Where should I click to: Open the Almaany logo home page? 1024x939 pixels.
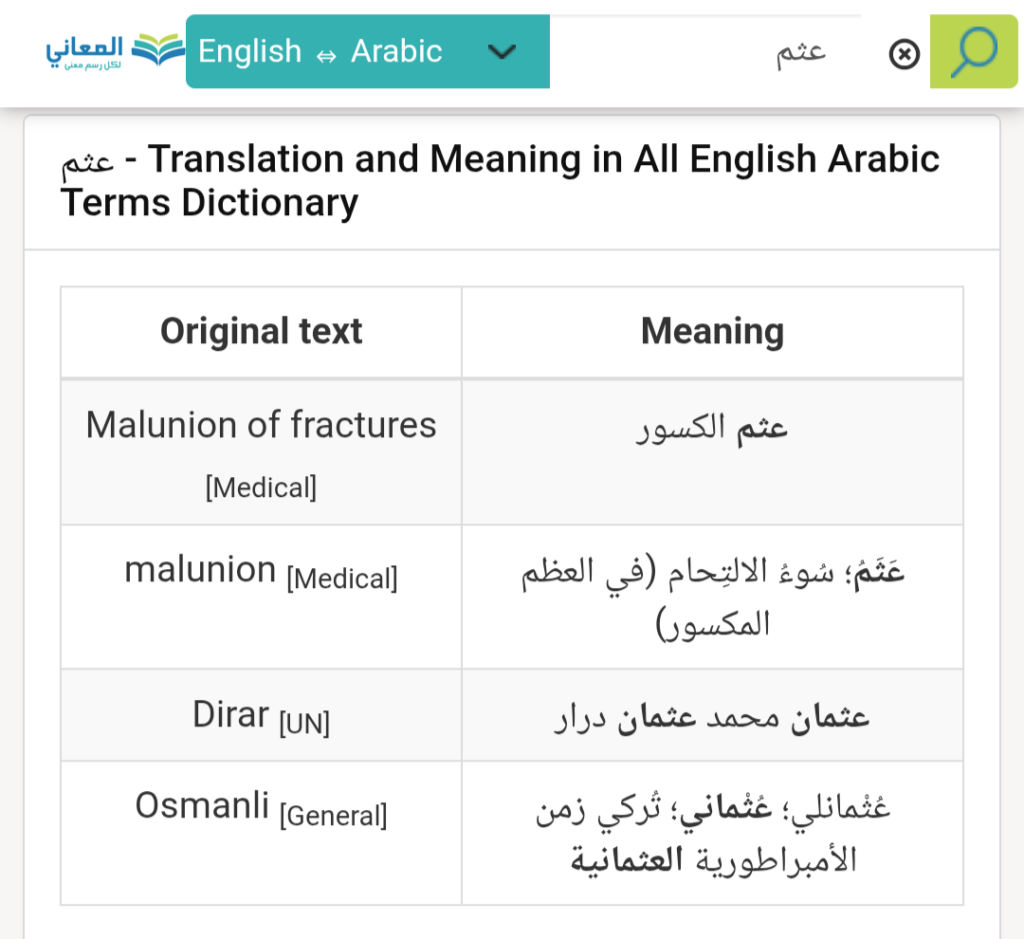pyautogui.click(x=114, y=51)
